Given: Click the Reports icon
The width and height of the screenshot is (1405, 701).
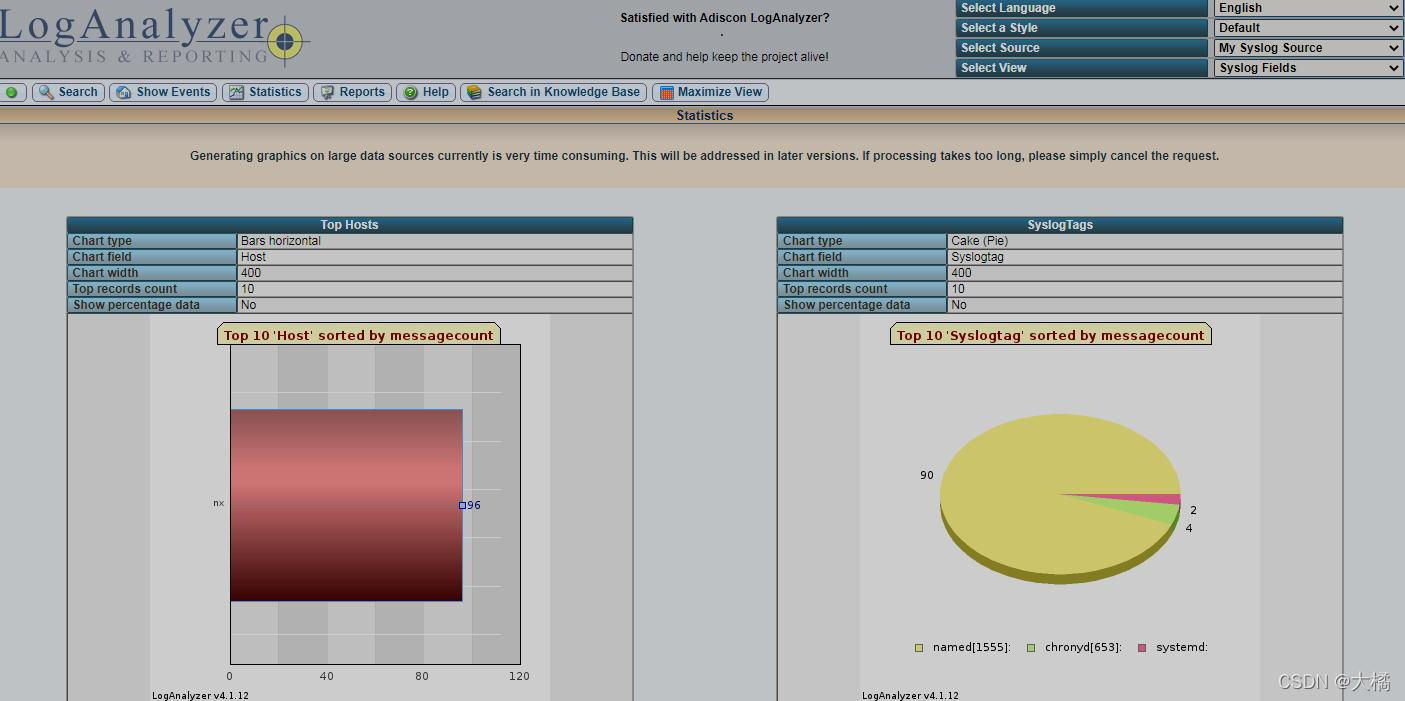Looking at the screenshot, I should [327, 92].
